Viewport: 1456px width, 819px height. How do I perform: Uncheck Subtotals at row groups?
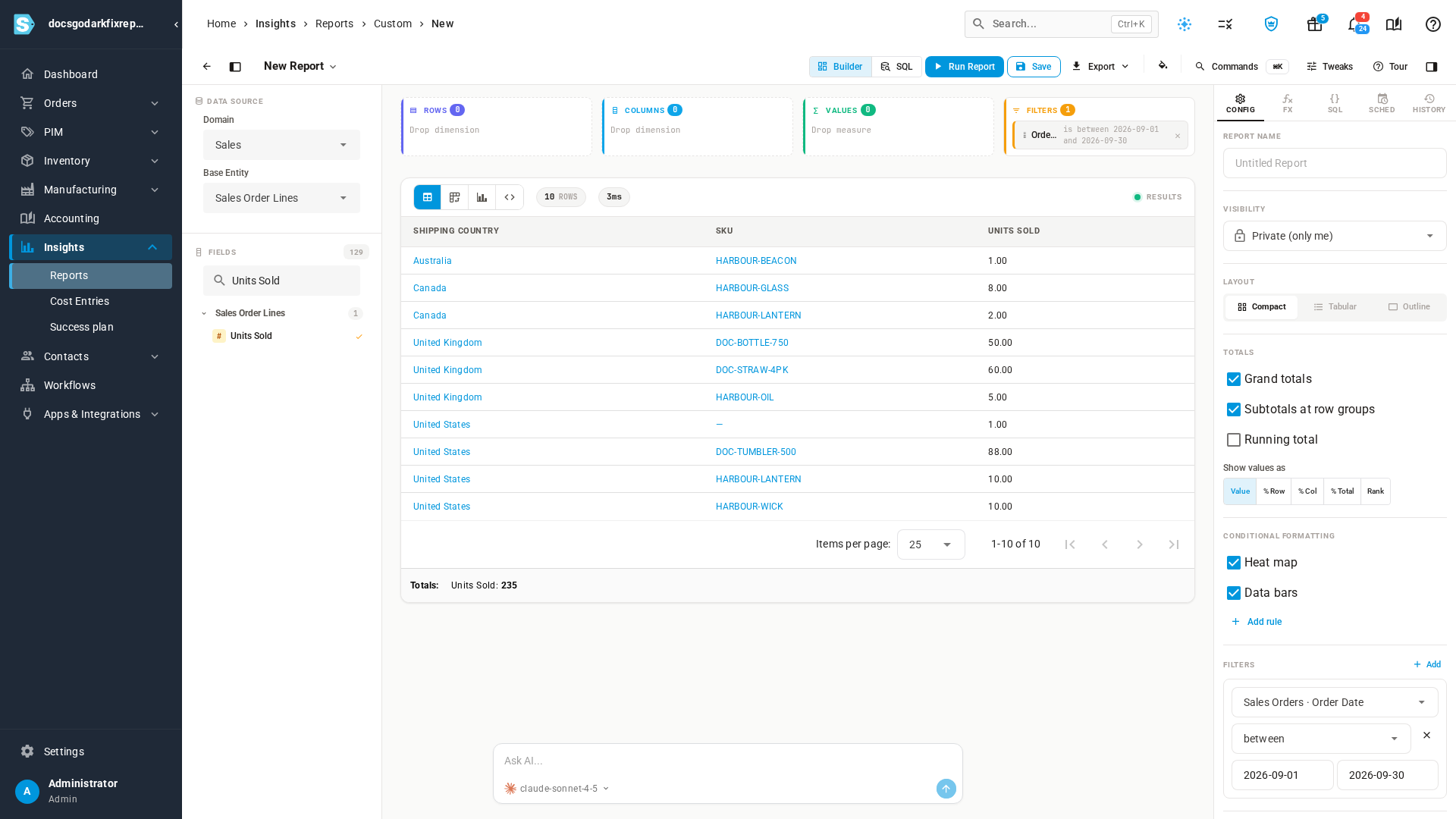[1234, 409]
